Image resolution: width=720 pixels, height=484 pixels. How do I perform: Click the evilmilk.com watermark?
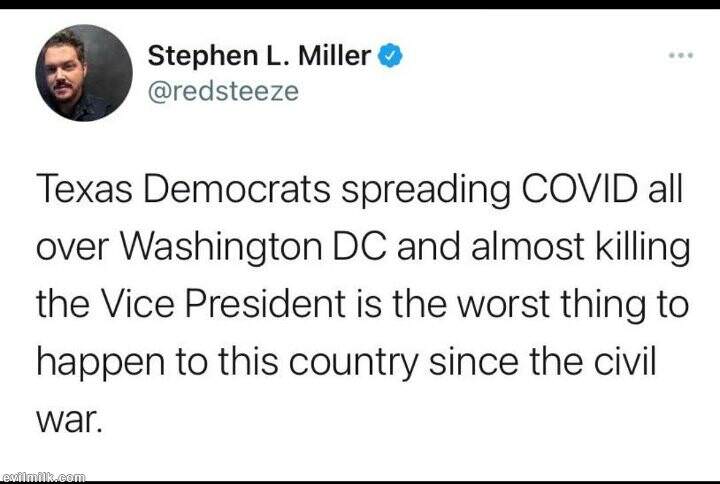(x=44, y=475)
